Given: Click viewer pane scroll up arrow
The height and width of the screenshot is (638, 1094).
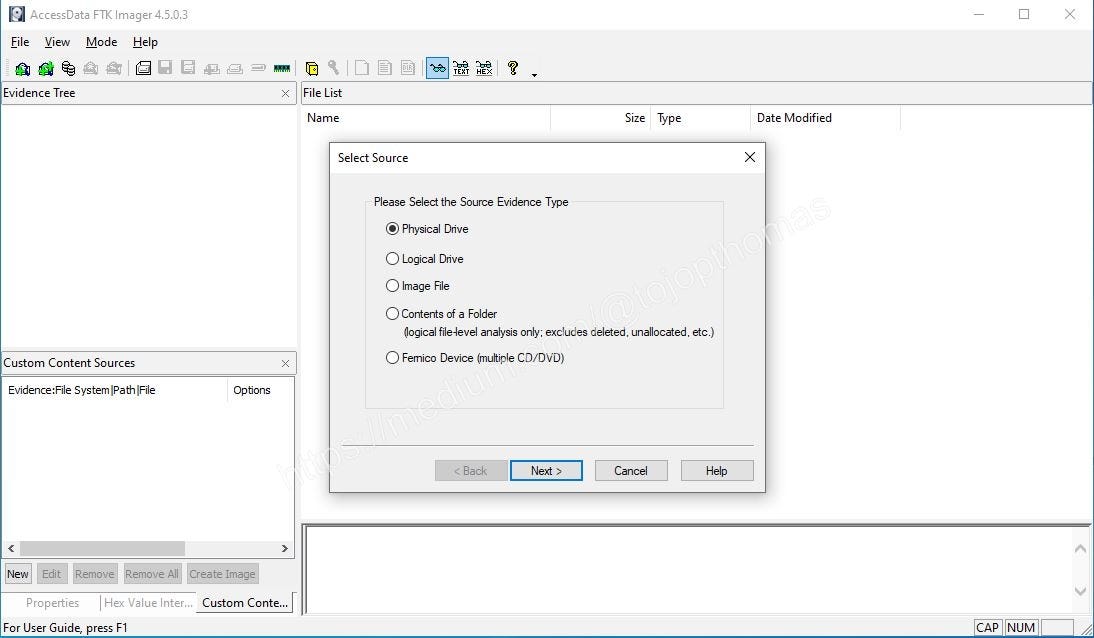Looking at the screenshot, I should point(1081,549).
